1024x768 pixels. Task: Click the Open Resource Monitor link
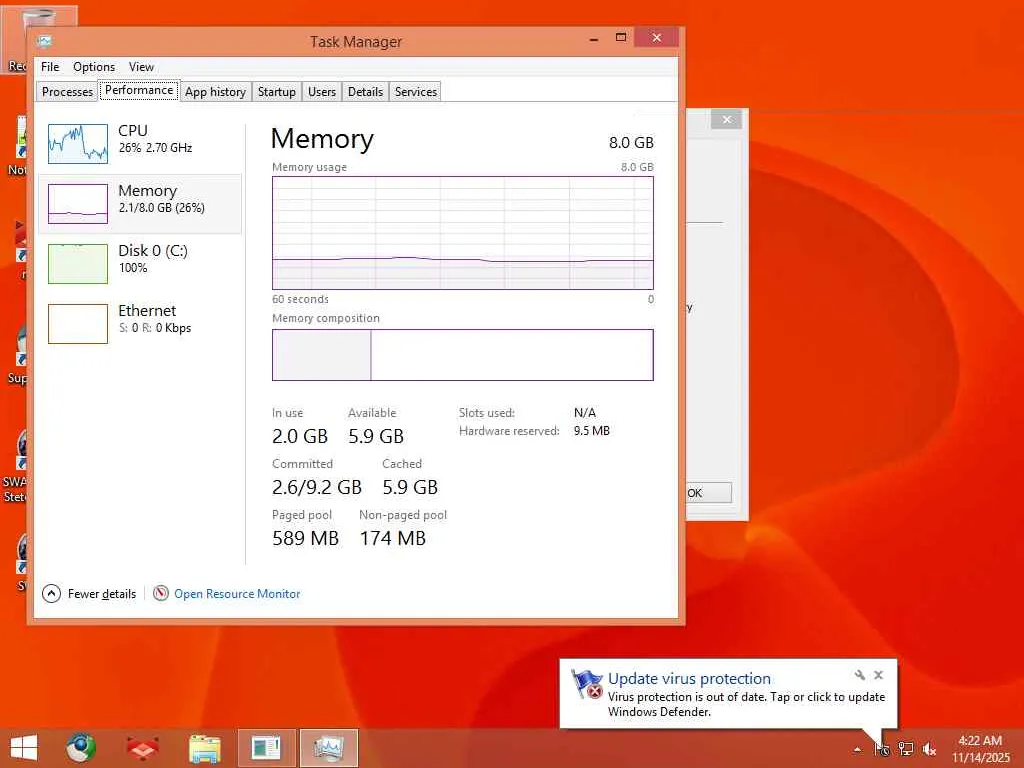(237, 594)
